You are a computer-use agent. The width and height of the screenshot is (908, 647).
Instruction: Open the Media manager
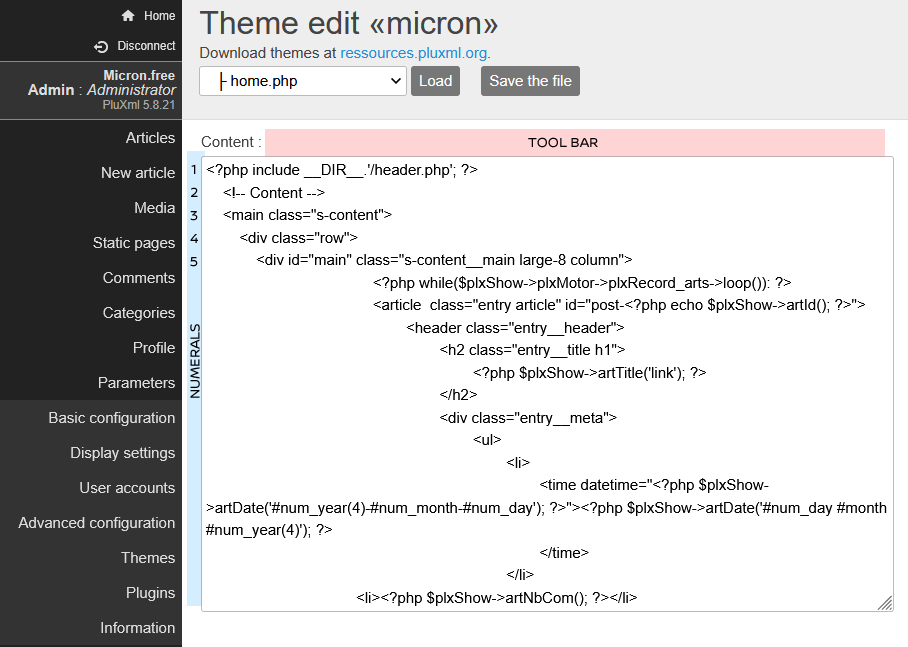(x=154, y=208)
